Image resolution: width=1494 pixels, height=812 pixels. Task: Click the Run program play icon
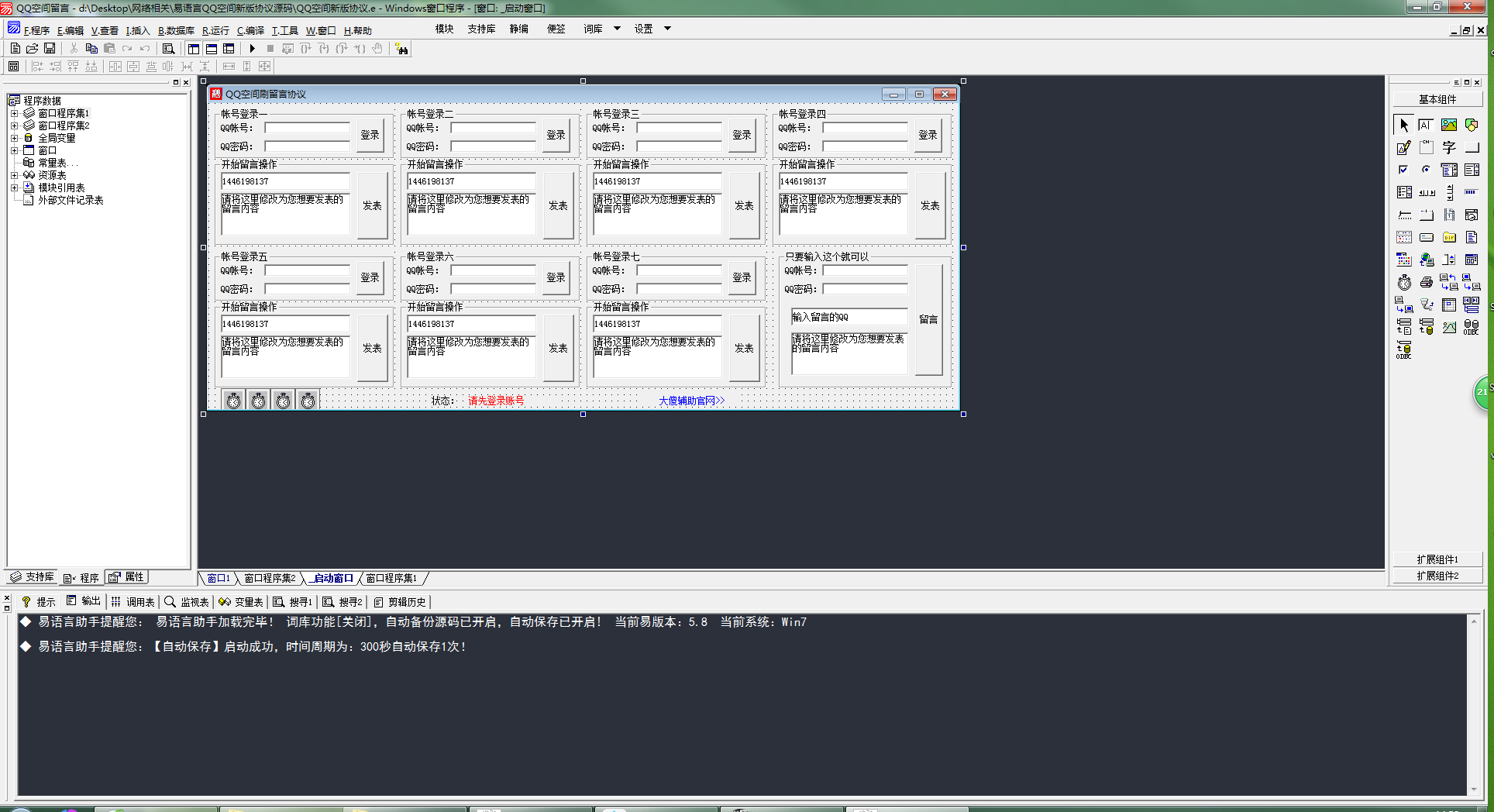tap(253, 48)
